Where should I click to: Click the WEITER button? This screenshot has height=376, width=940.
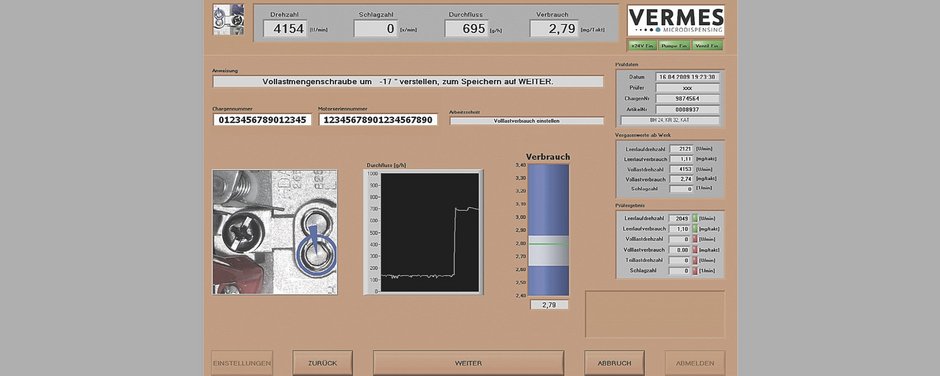click(x=468, y=363)
